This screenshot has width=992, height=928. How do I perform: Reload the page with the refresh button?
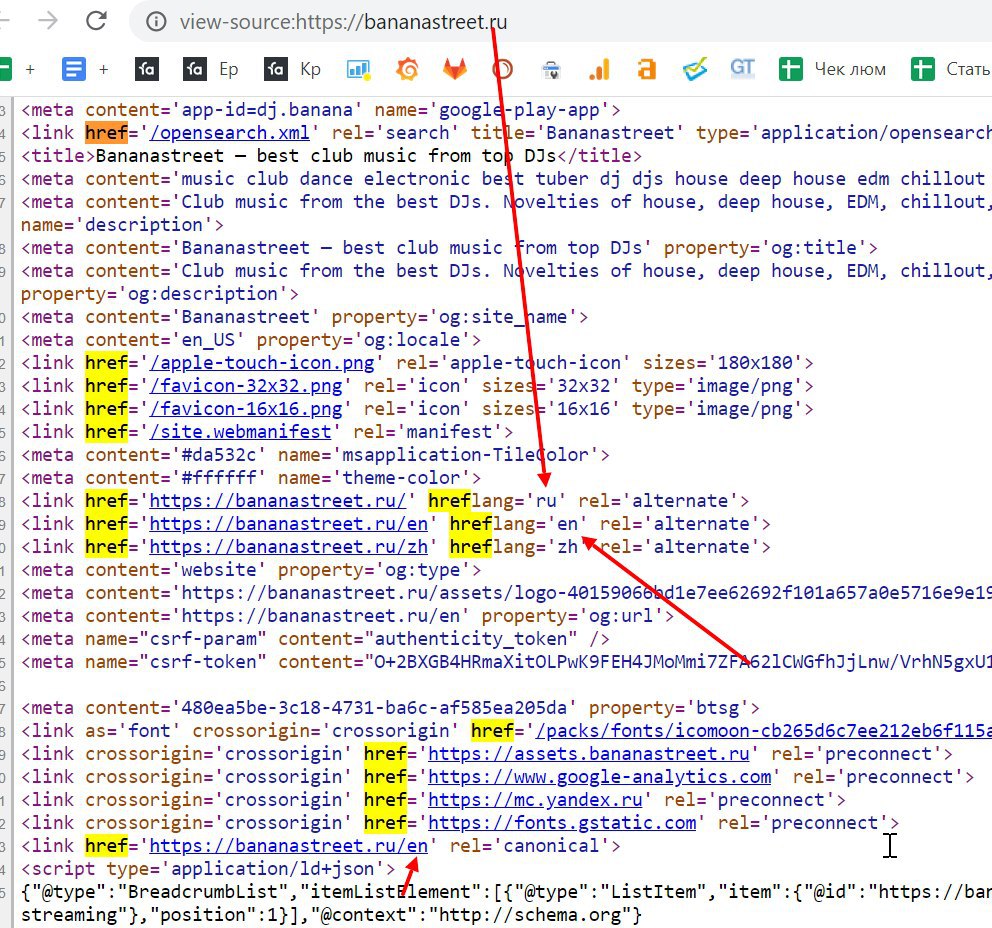96,21
